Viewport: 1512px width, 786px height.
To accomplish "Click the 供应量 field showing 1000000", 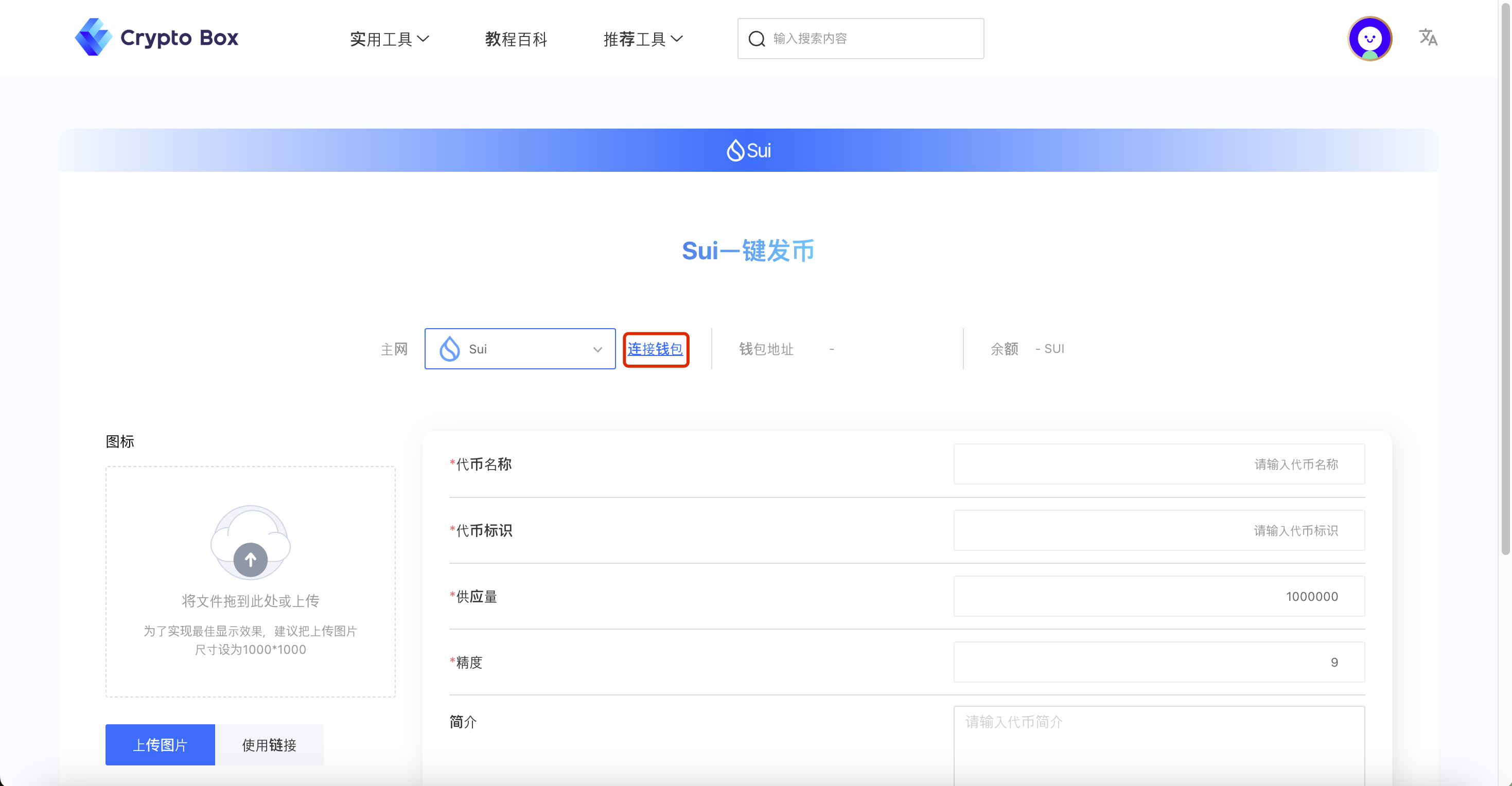I will [x=1158, y=596].
